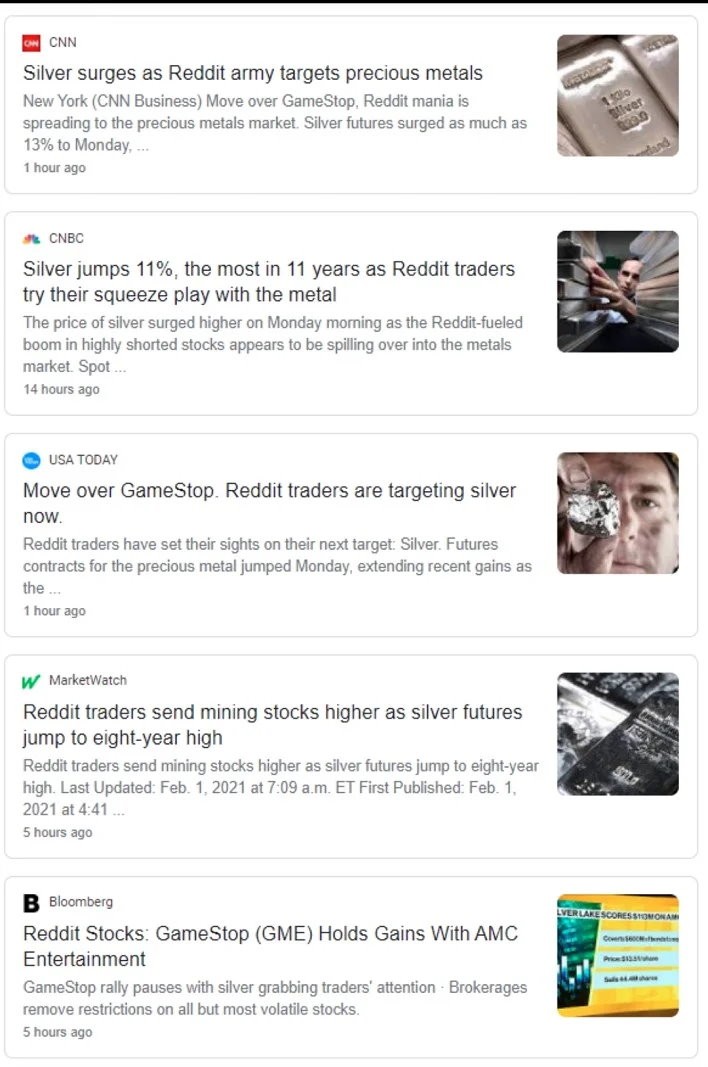Click the USA TODAY source name label
Viewport: 708px width, 1067px height.
(83, 459)
